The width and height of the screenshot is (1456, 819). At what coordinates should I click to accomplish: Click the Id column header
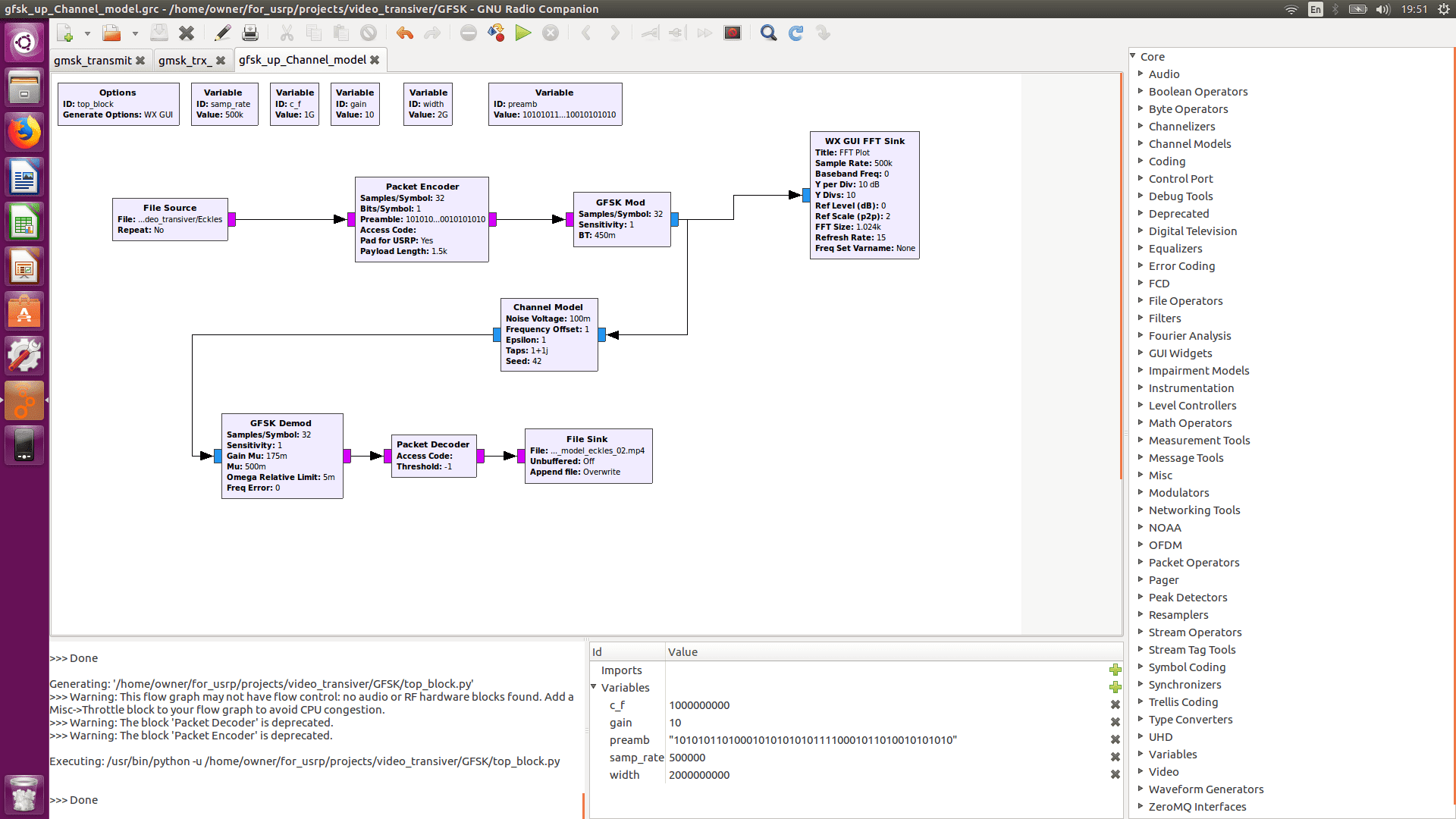[x=627, y=651]
